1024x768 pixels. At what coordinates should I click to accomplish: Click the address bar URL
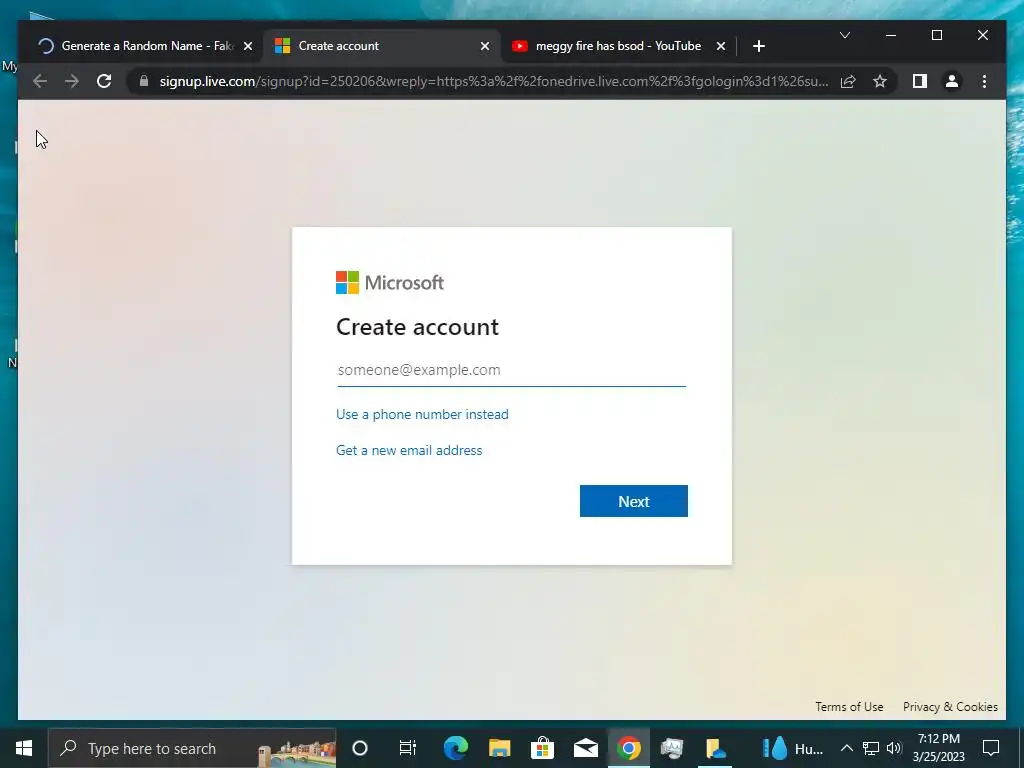(x=494, y=81)
